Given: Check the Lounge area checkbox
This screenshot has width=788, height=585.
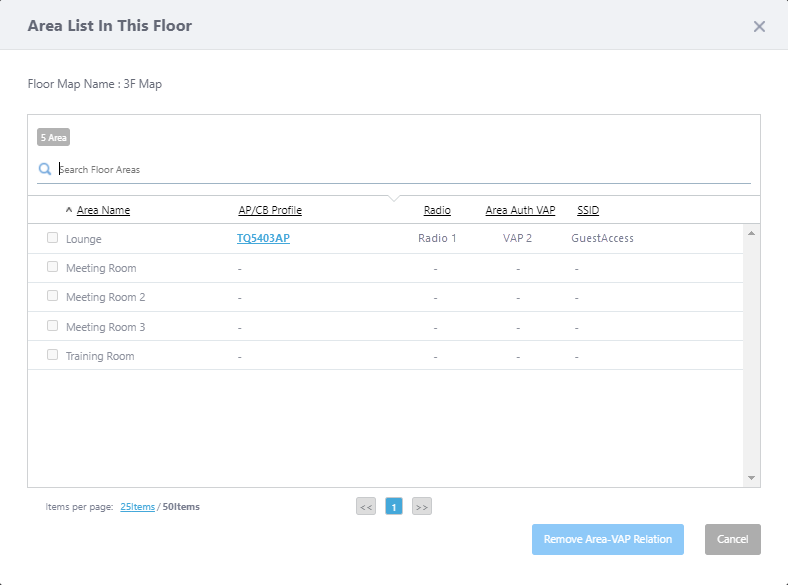Looking at the screenshot, I should [x=53, y=238].
